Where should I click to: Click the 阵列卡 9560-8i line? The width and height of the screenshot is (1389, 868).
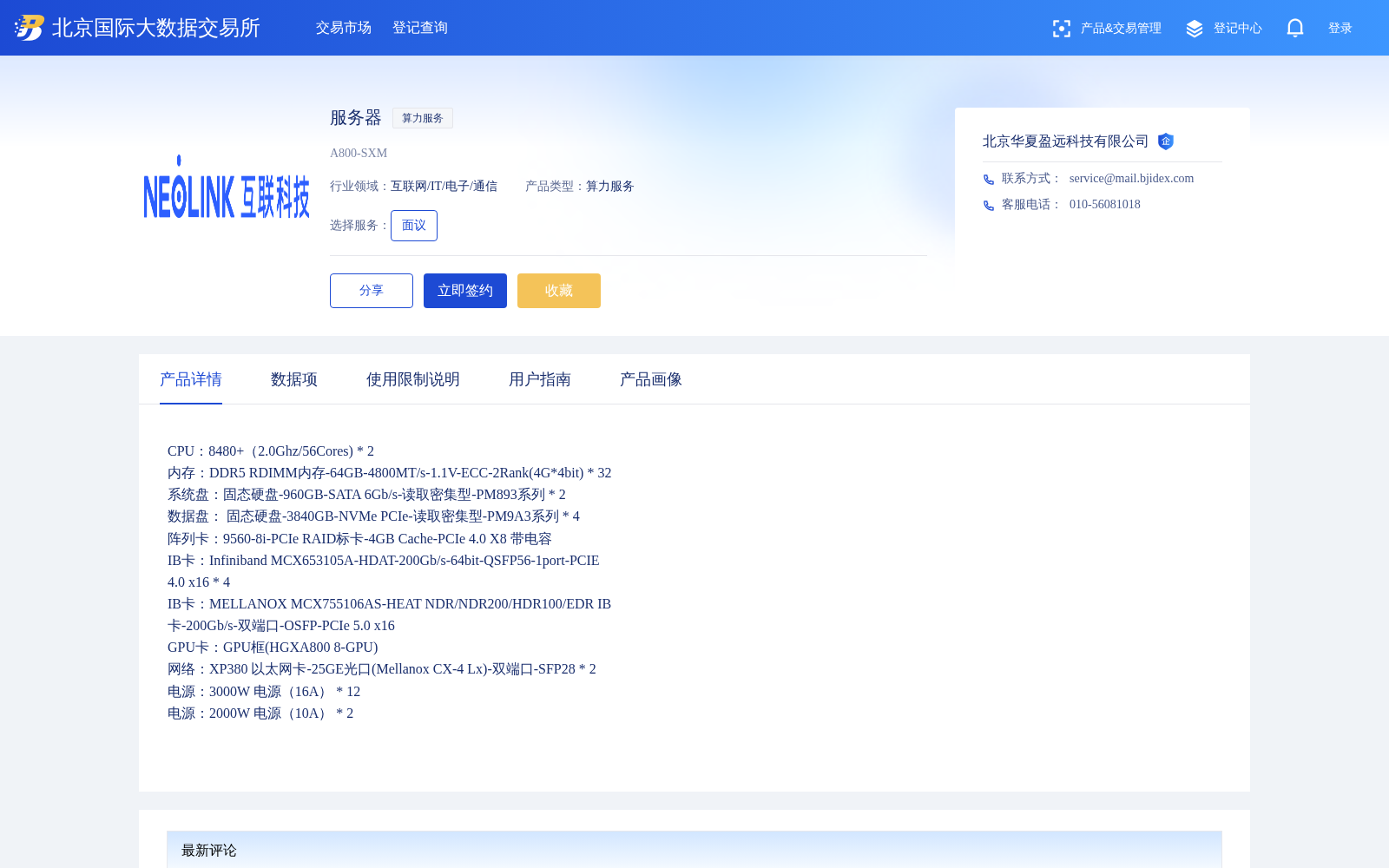359,539
